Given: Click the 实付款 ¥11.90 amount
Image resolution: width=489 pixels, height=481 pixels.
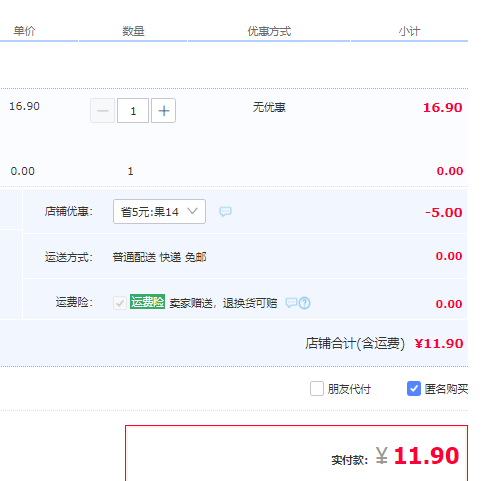Looking at the screenshot, I should click(x=417, y=456).
